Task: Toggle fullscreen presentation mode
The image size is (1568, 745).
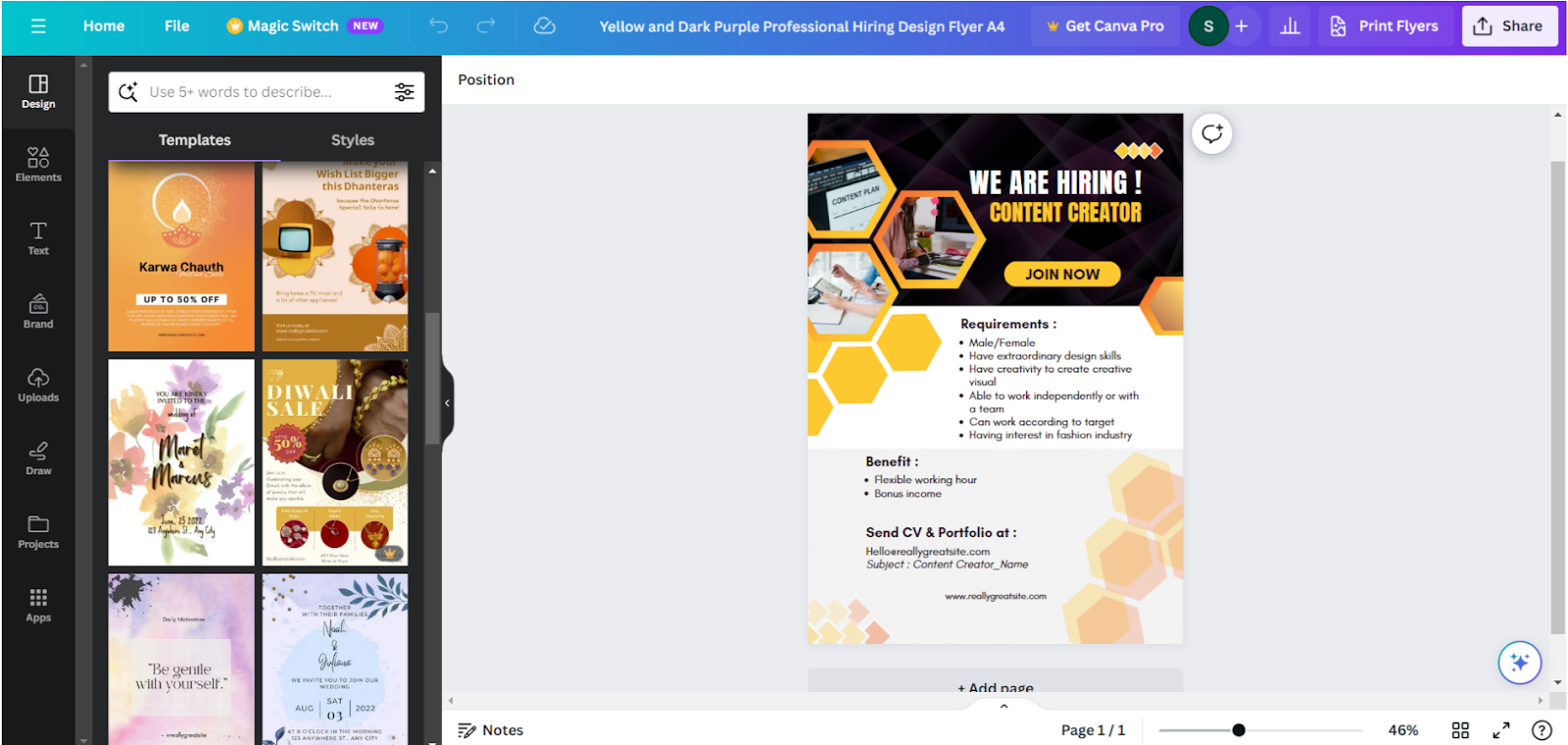Action: (x=1500, y=730)
